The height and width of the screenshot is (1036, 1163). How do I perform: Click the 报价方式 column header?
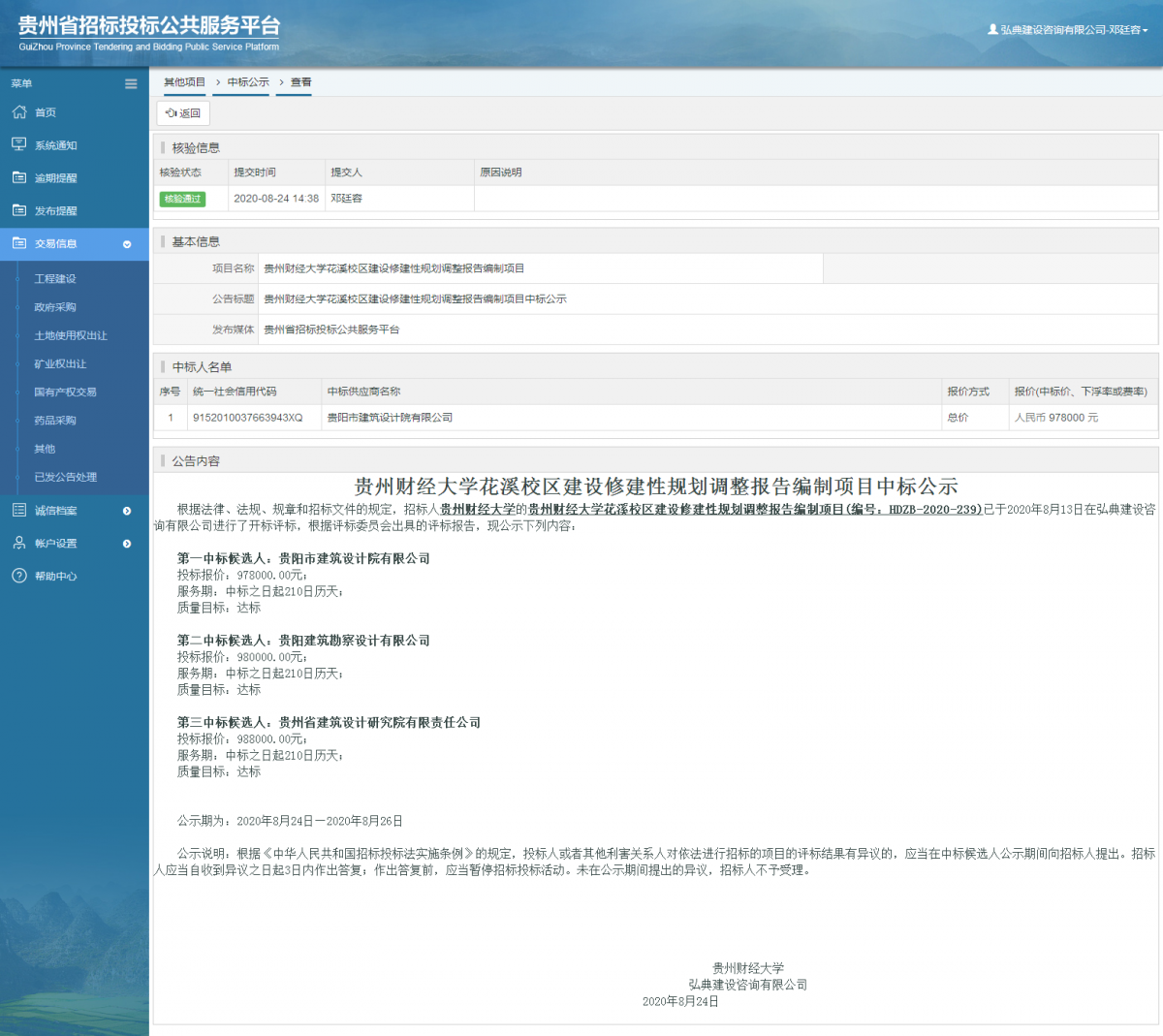click(x=968, y=392)
